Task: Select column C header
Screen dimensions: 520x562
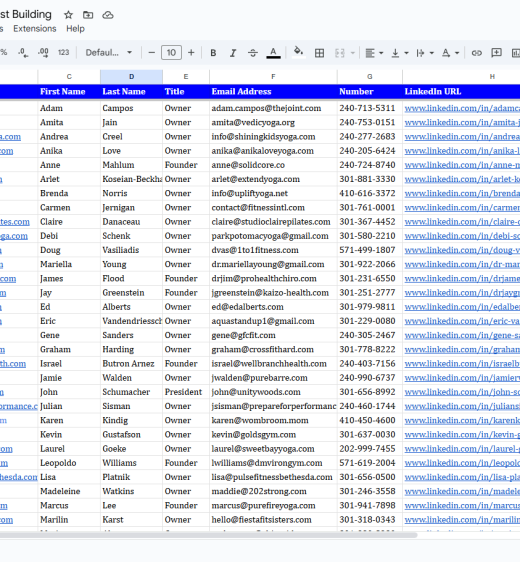Action: click(69, 77)
